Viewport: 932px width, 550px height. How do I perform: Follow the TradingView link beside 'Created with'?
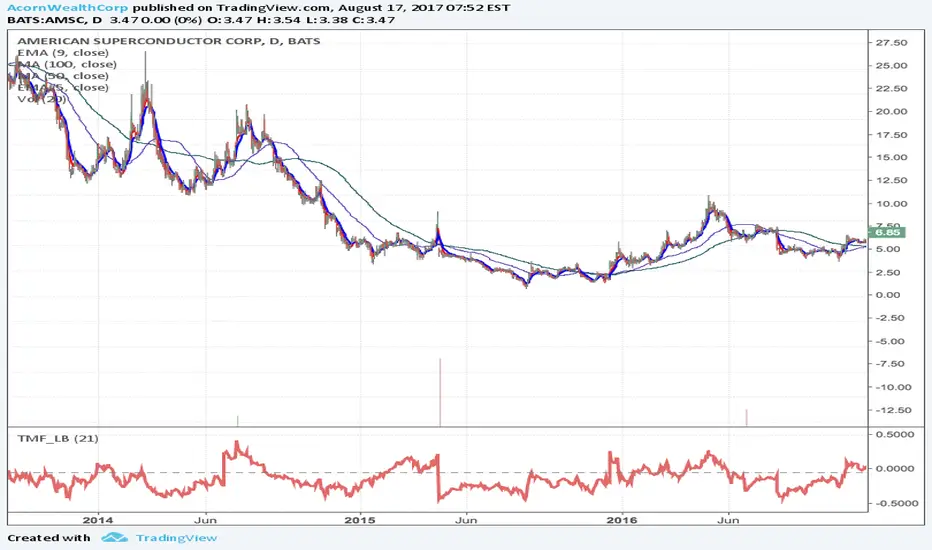177,538
